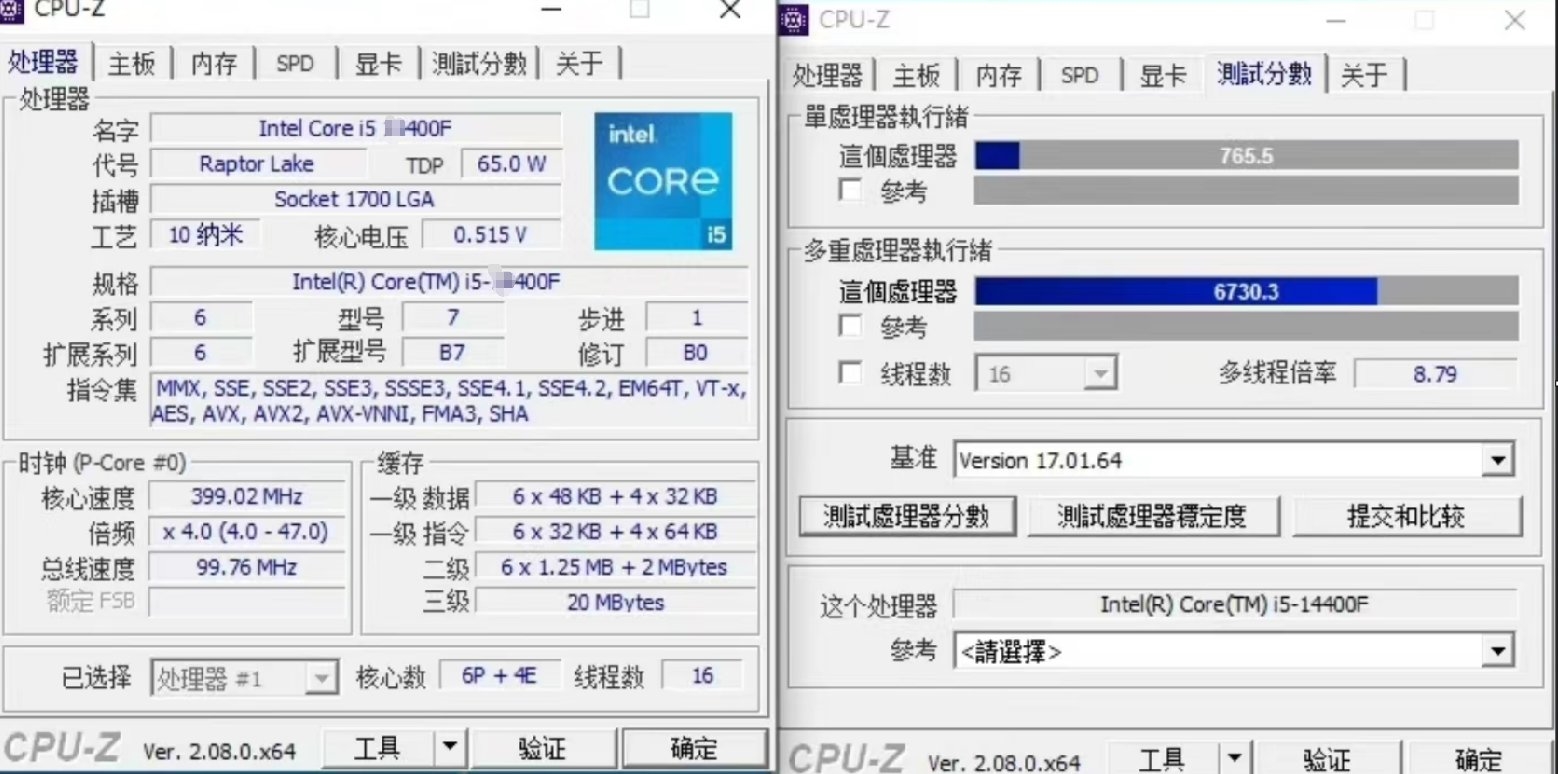Click multi-thread score bar 6730.3
This screenshot has width=1558, height=774.
(1246, 291)
